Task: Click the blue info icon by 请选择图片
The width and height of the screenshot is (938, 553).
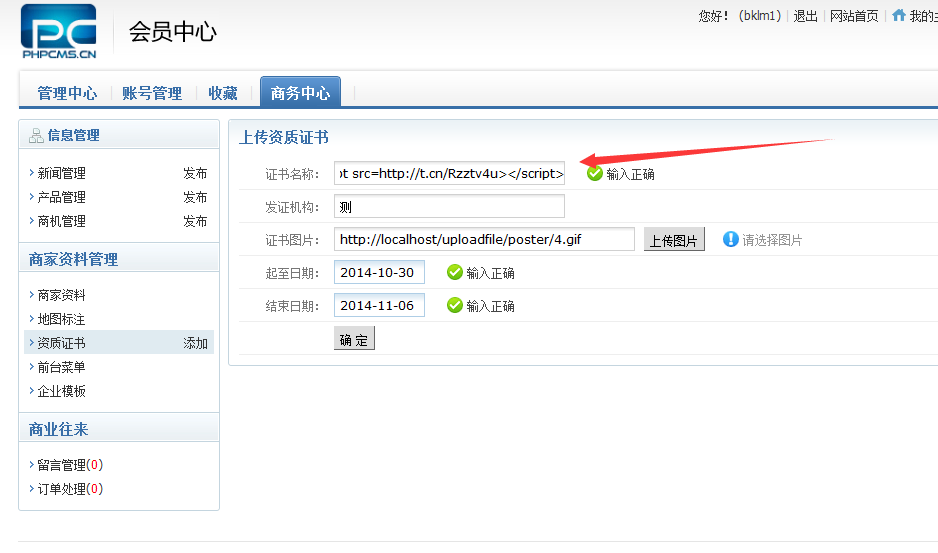Action: (730, 239)
